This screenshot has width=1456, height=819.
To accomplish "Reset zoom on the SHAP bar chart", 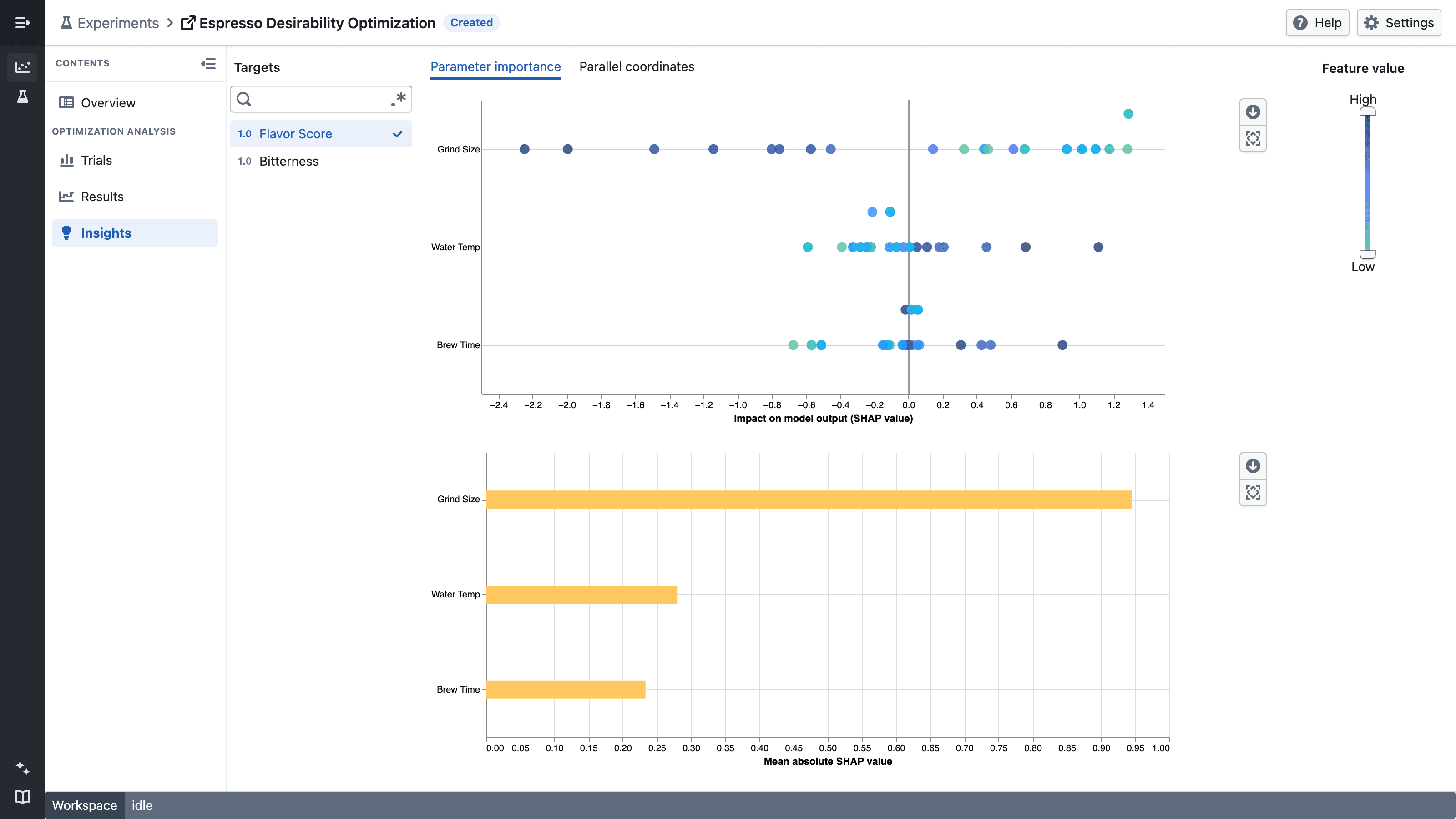I will (1253, 492).
